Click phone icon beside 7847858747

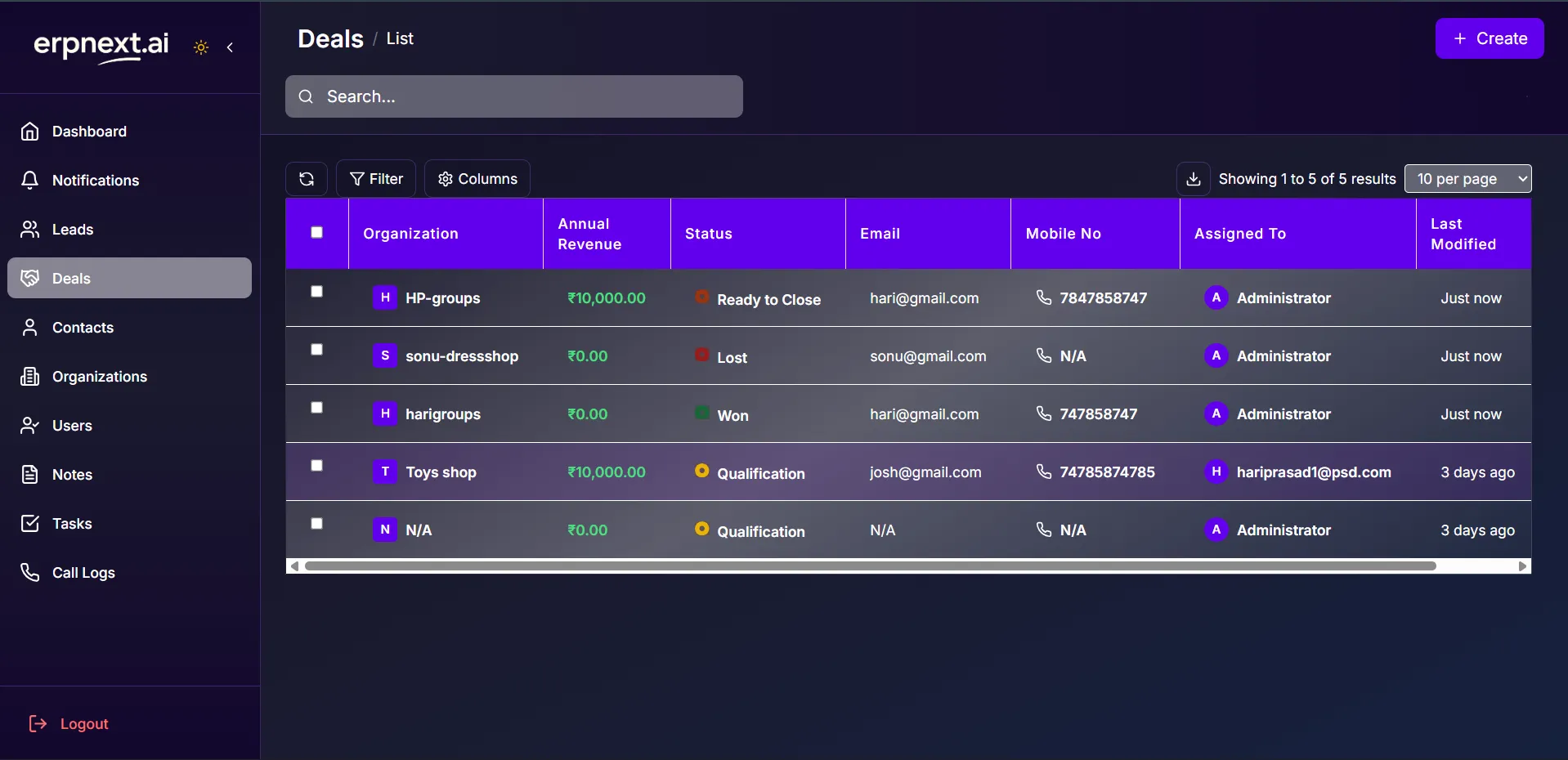pos(1044,297)
